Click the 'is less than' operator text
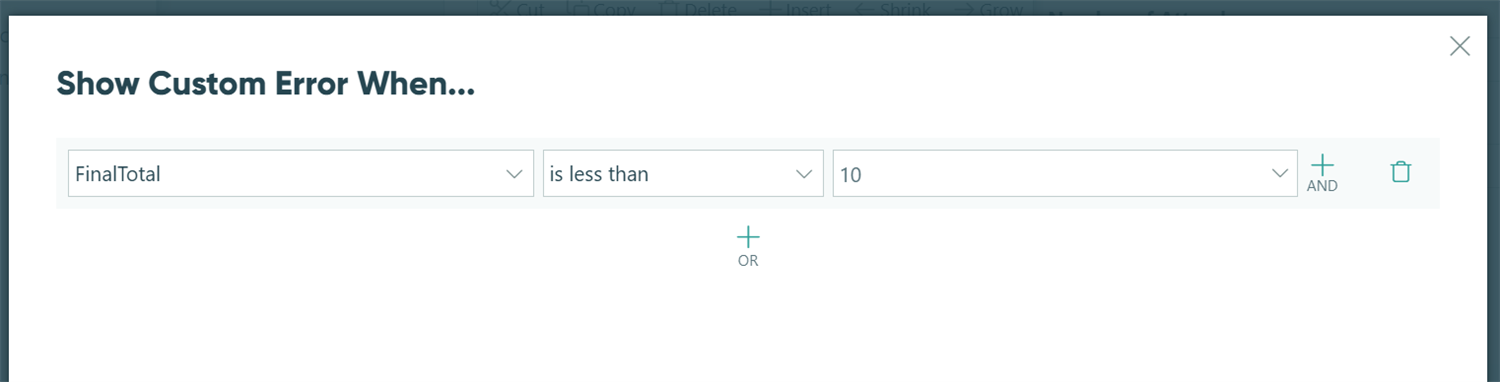The height and width of the screenshot is (382, 1500). (x=599, y=174)
